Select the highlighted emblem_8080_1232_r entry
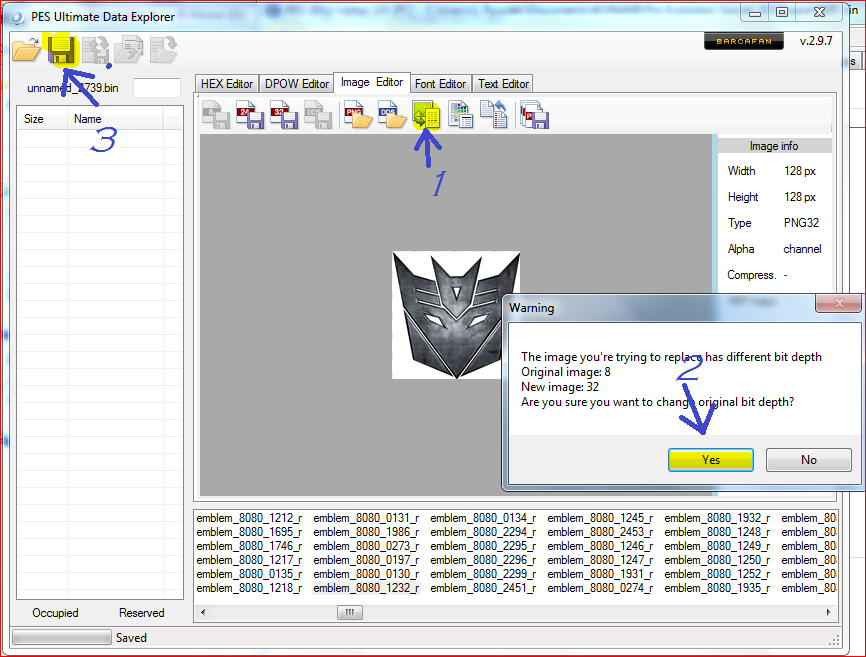This screenshot has width=866, height=657. [x=366, y=588]
